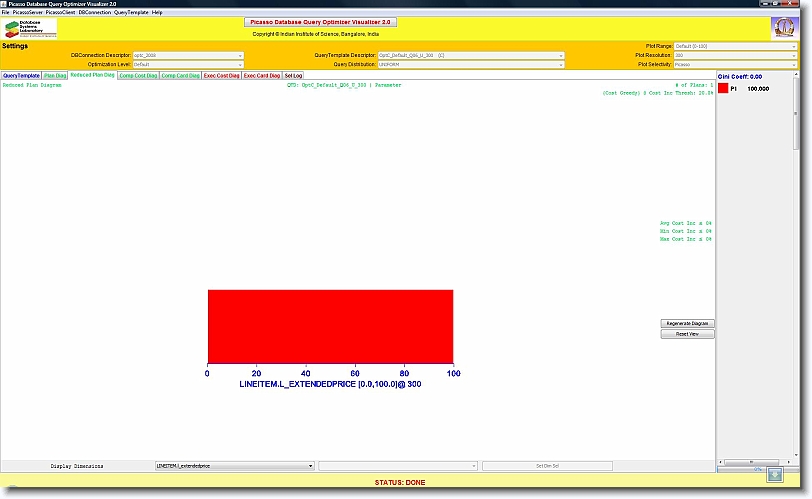Click the red P1 plan color swatch
The height and width of the screenshot is (499, 812).
[723, 89]
